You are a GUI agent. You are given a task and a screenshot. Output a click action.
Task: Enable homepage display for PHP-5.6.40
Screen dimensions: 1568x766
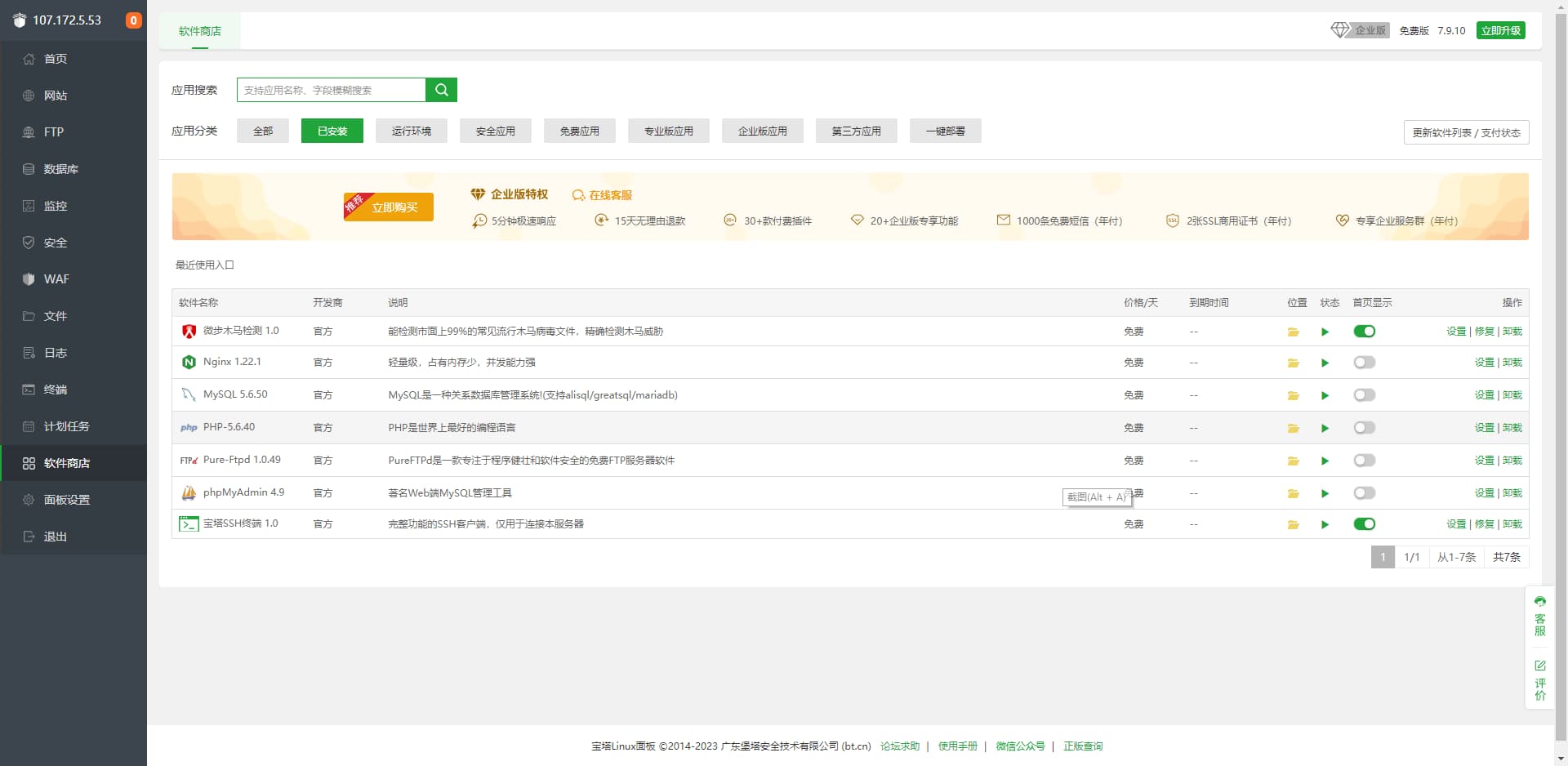click(1364, 428)
